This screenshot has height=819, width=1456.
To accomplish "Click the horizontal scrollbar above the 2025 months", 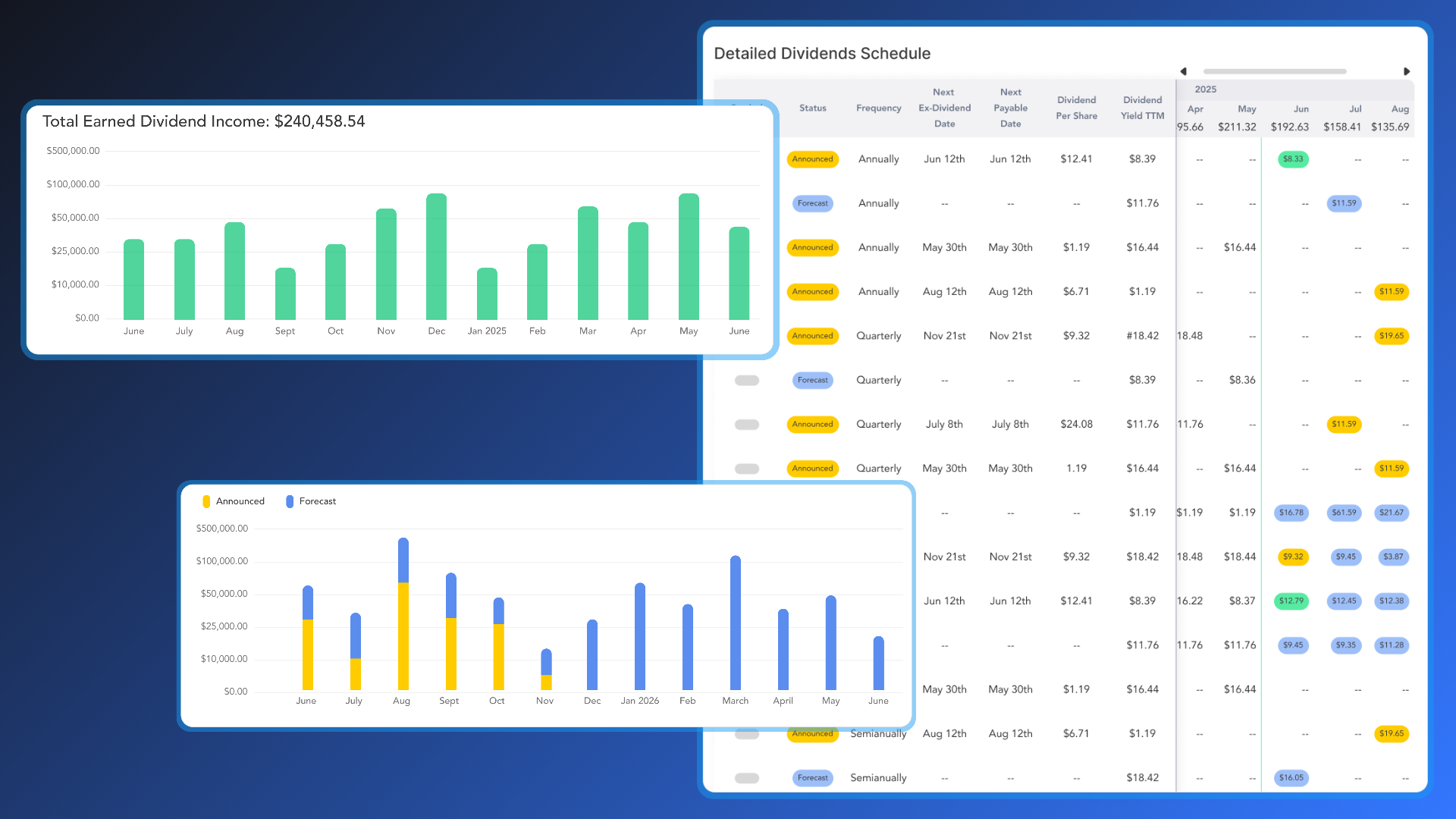I will coord(1274,71).
